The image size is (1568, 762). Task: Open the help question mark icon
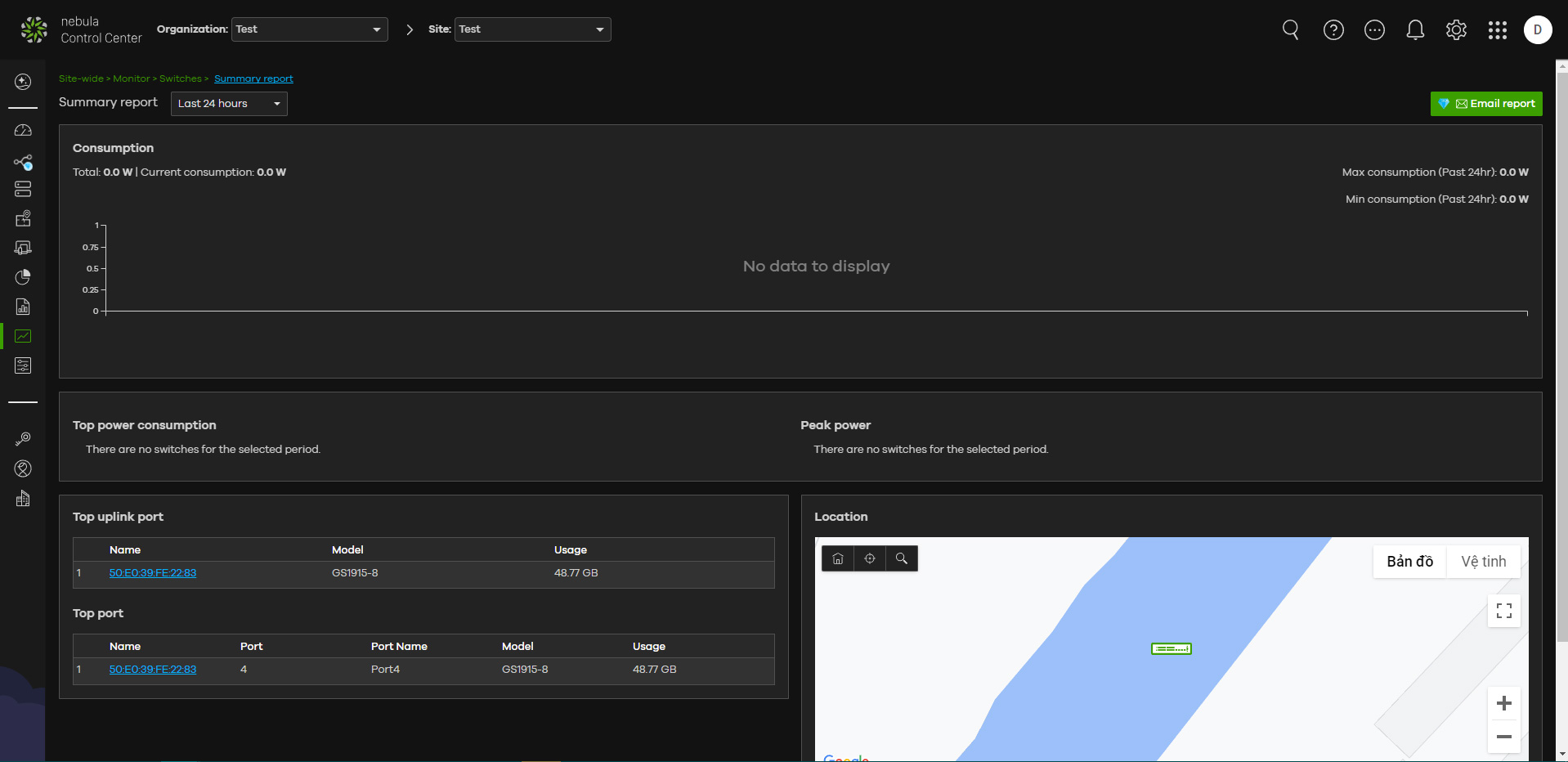(1333, 30)
